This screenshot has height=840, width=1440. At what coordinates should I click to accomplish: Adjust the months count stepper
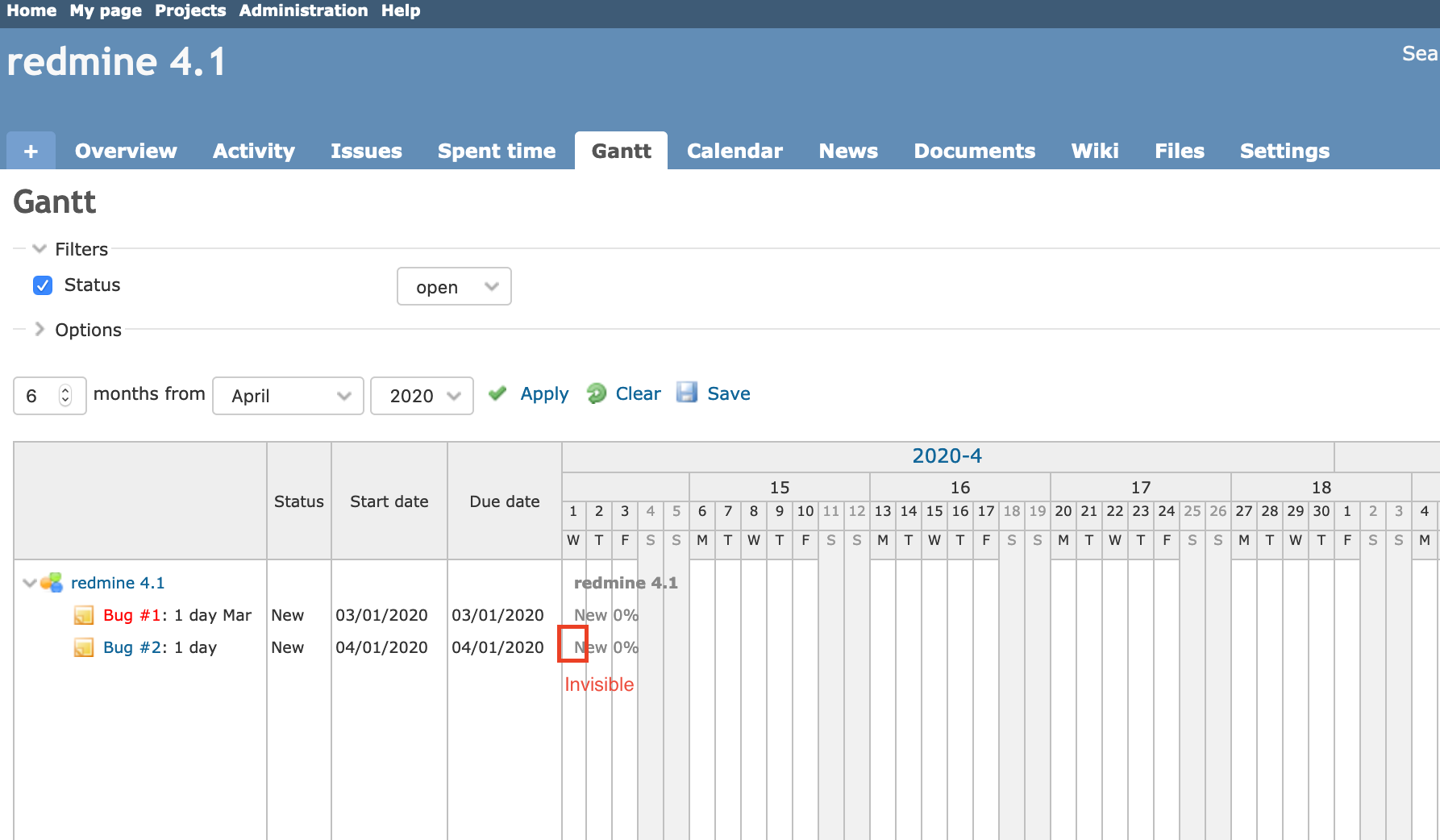point(65,395)
